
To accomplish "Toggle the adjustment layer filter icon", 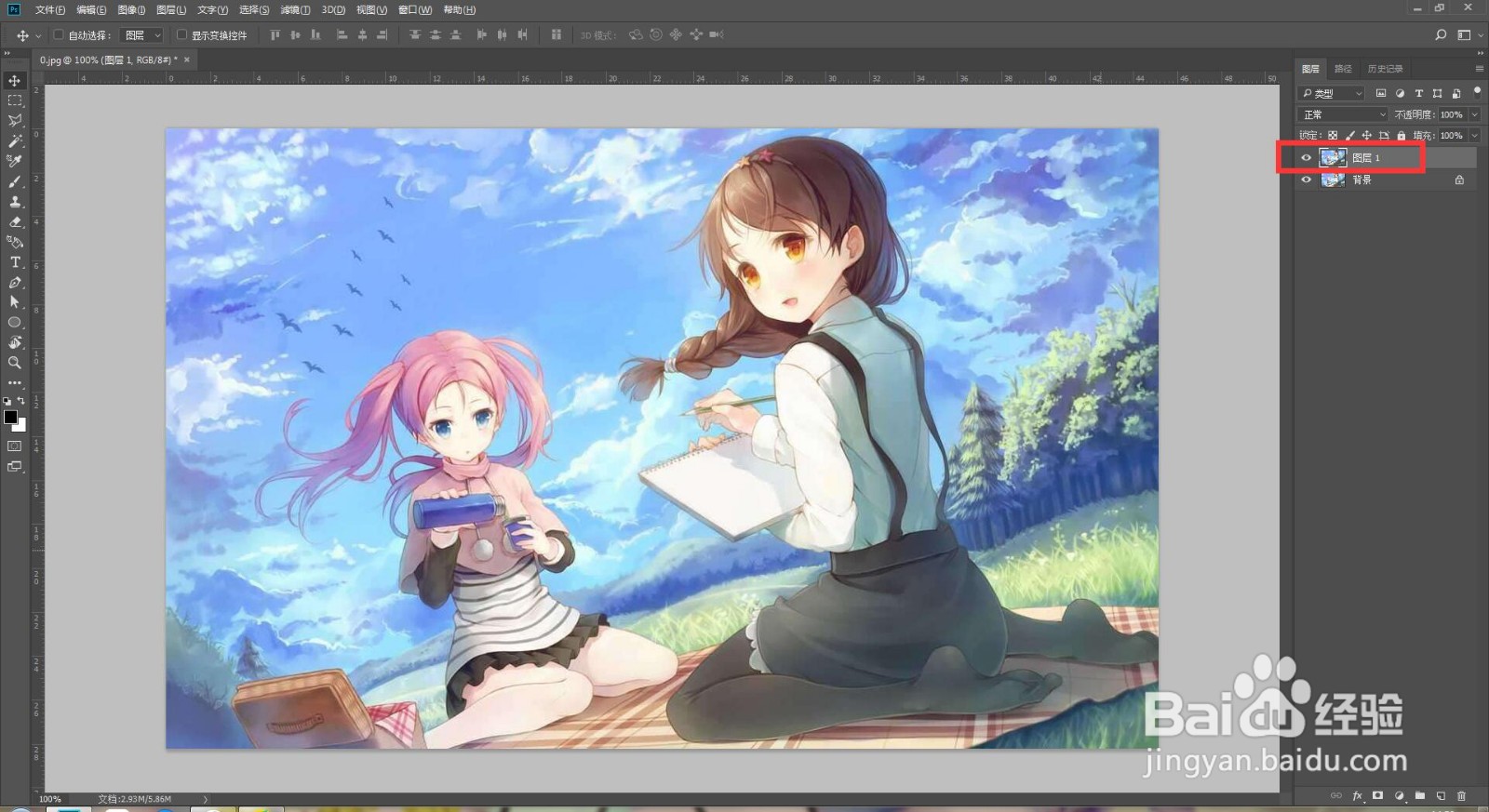I will 1400,94.
